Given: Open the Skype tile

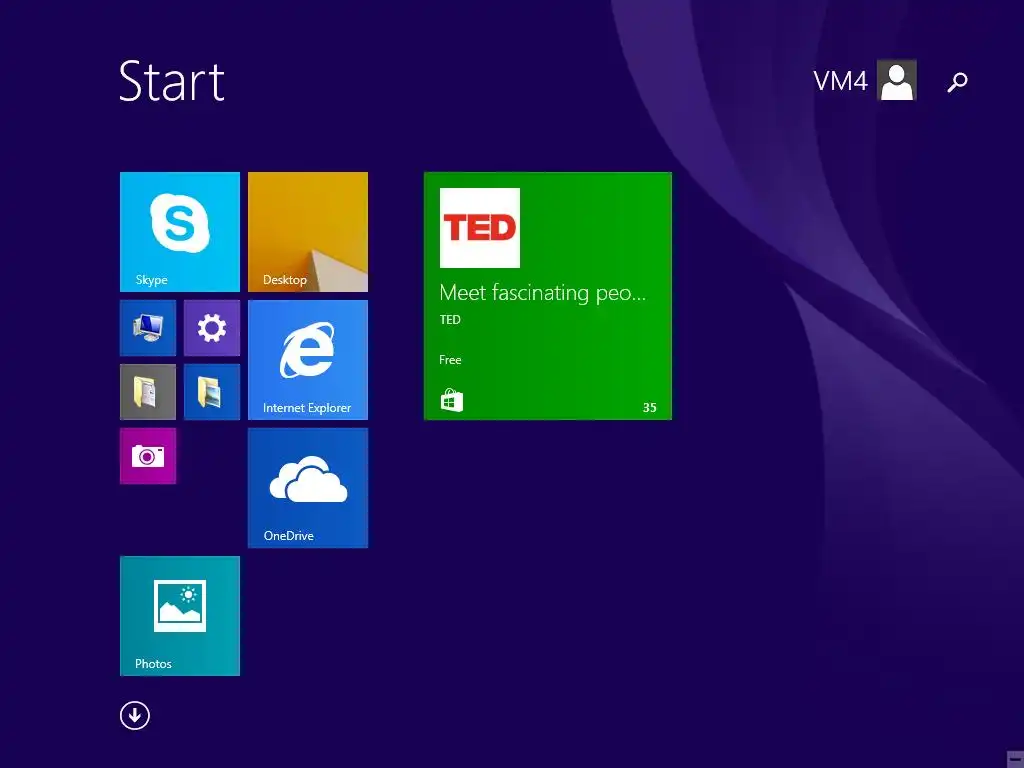Looking at the screenshot, I should 180,232.
